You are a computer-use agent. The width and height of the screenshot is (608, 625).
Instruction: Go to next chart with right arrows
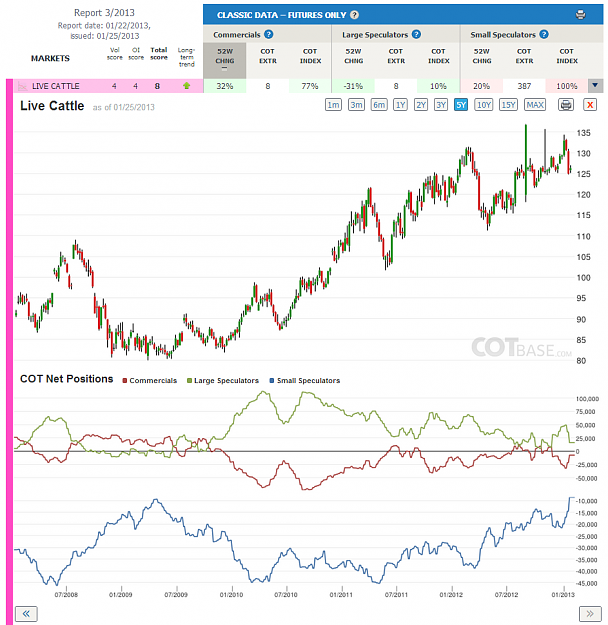(x=590, y=613)
